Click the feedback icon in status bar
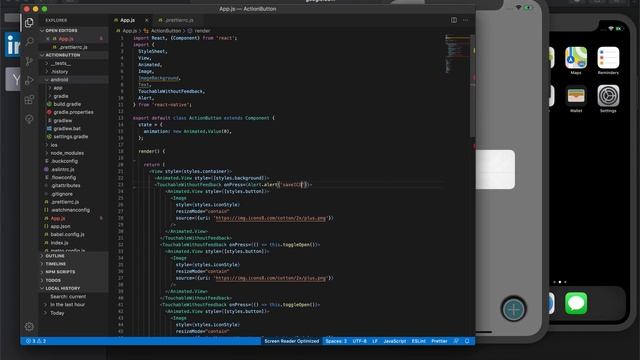640x360 pixels. (456, 341)
